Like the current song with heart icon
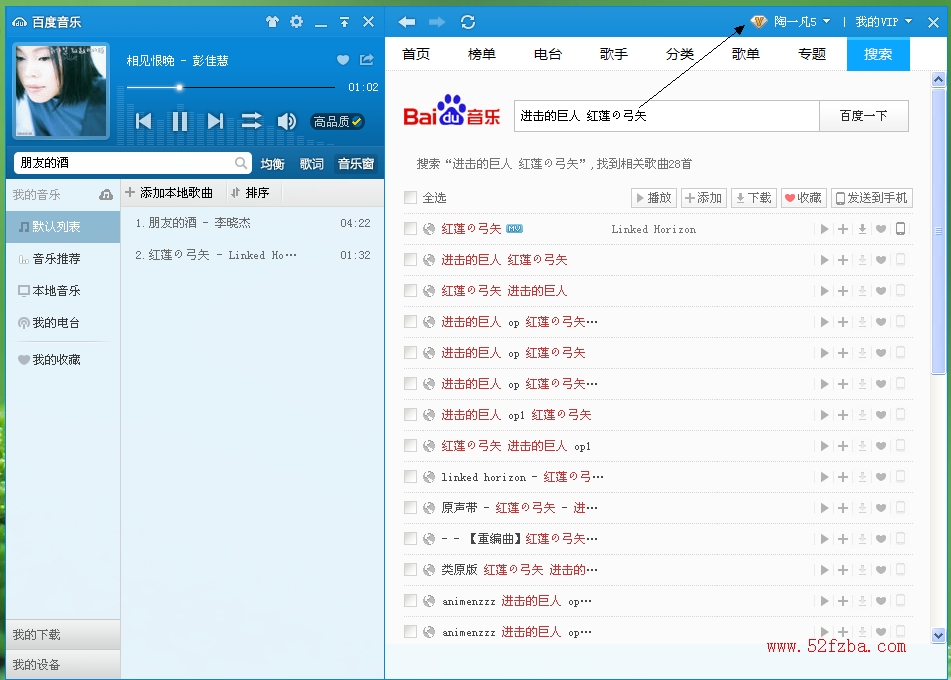Screen dimensions: 951x680 pyautogui.click(x=343, y=59)
